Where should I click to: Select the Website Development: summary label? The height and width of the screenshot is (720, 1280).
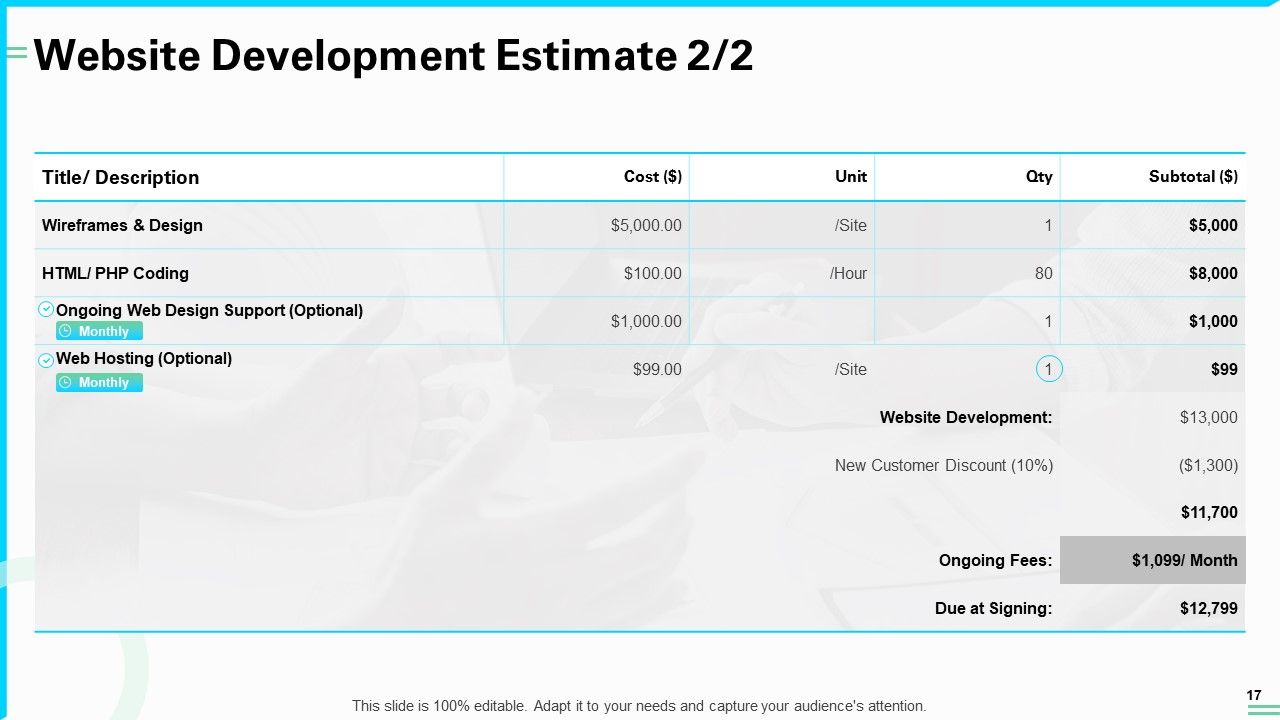coord(966,417)
